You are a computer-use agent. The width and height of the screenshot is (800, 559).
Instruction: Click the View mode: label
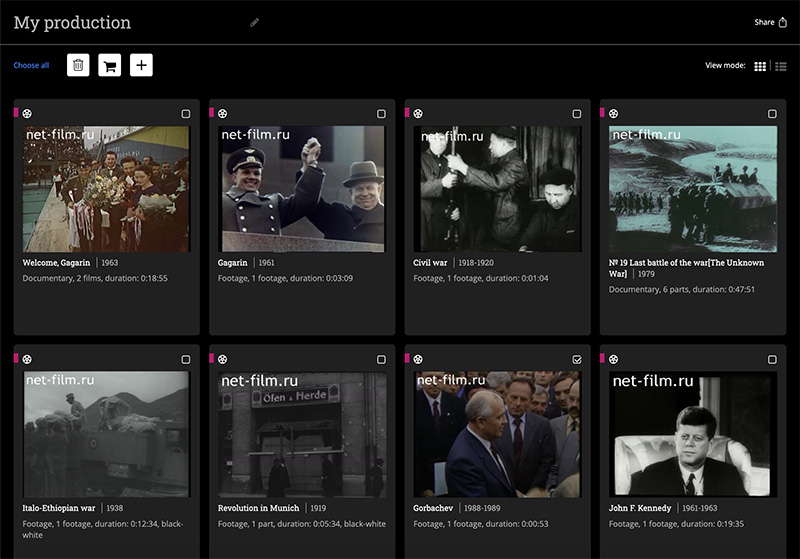click(x=725, y=65)
